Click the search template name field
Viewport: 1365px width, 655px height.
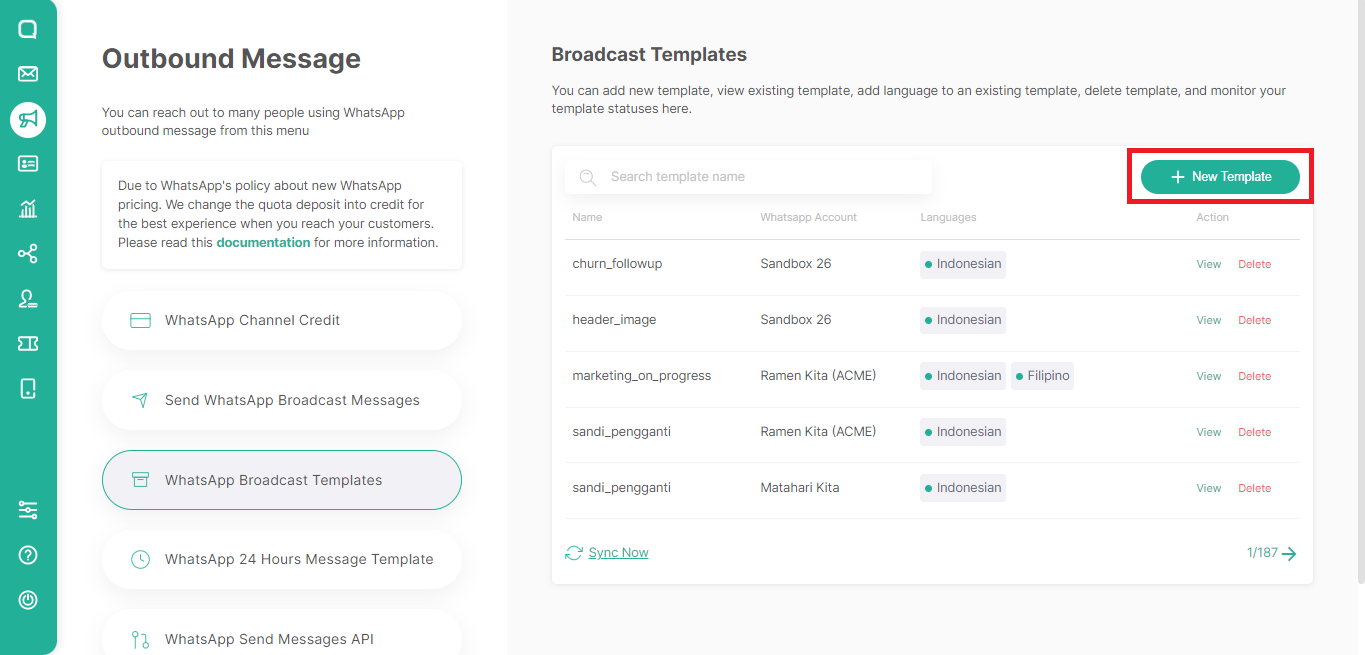coord(748,176)
